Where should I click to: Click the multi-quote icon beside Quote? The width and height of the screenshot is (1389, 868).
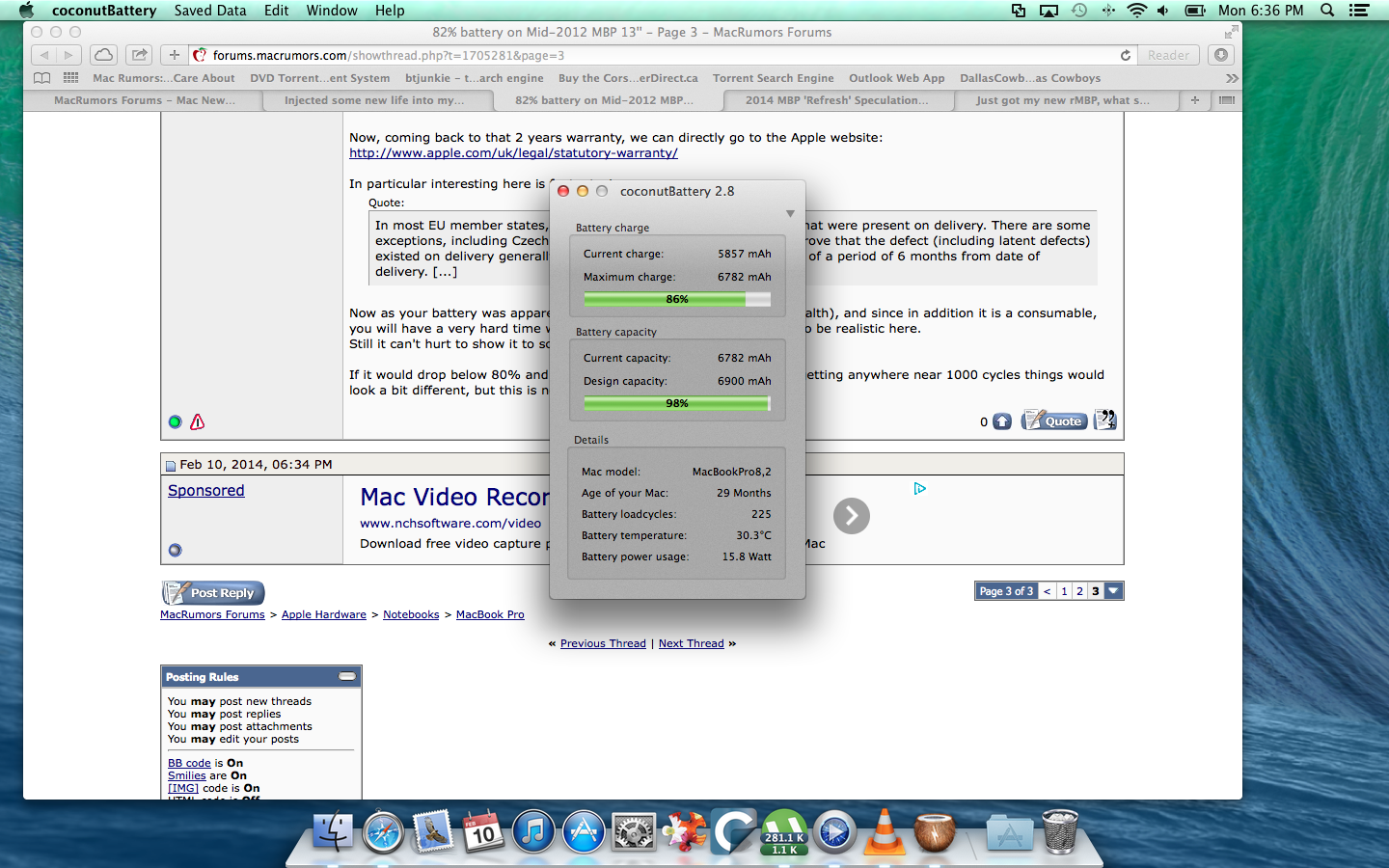[1105, 420]
